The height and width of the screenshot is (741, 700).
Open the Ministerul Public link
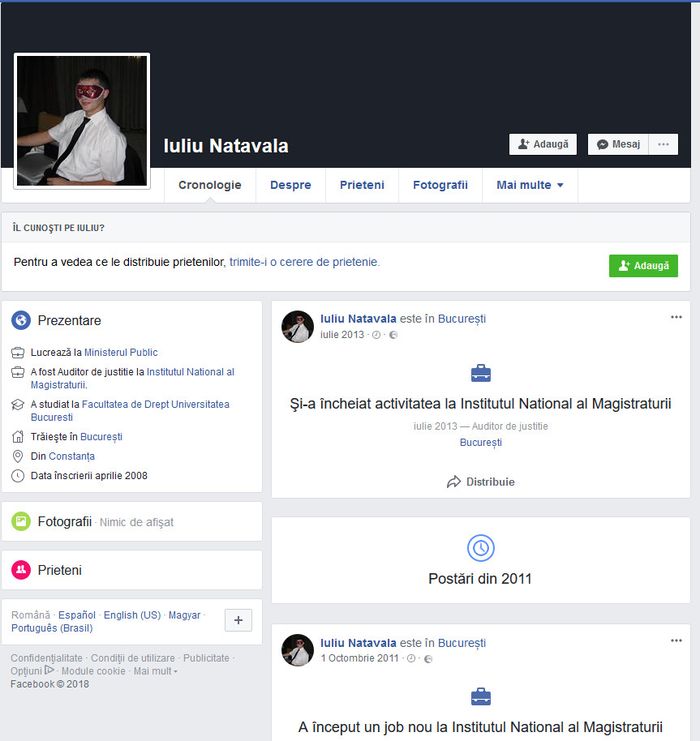[121, 352]
